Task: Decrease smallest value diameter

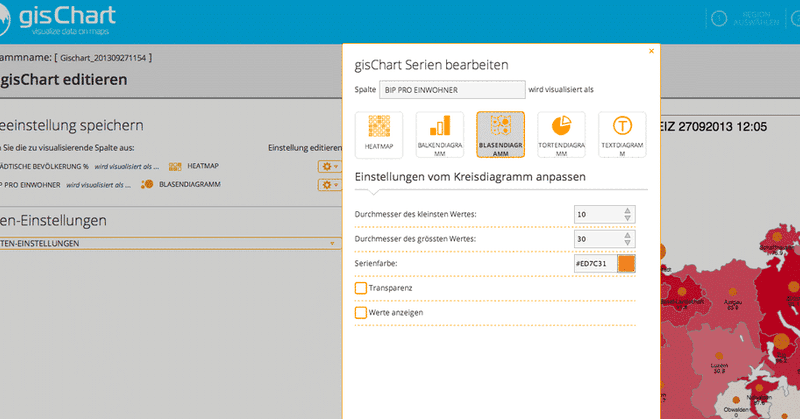Action: 628,218
